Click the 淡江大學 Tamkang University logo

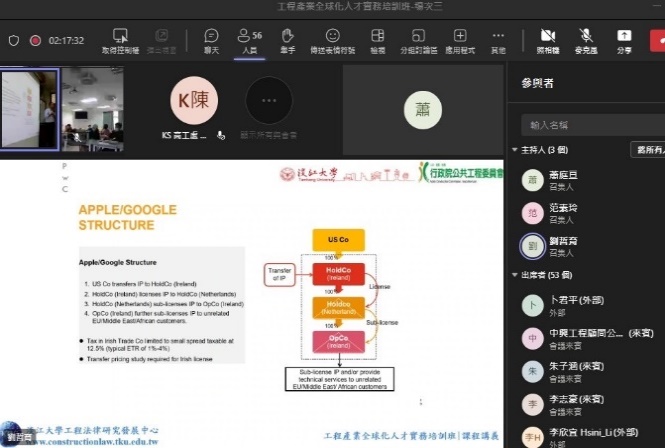tap(309, 174)
